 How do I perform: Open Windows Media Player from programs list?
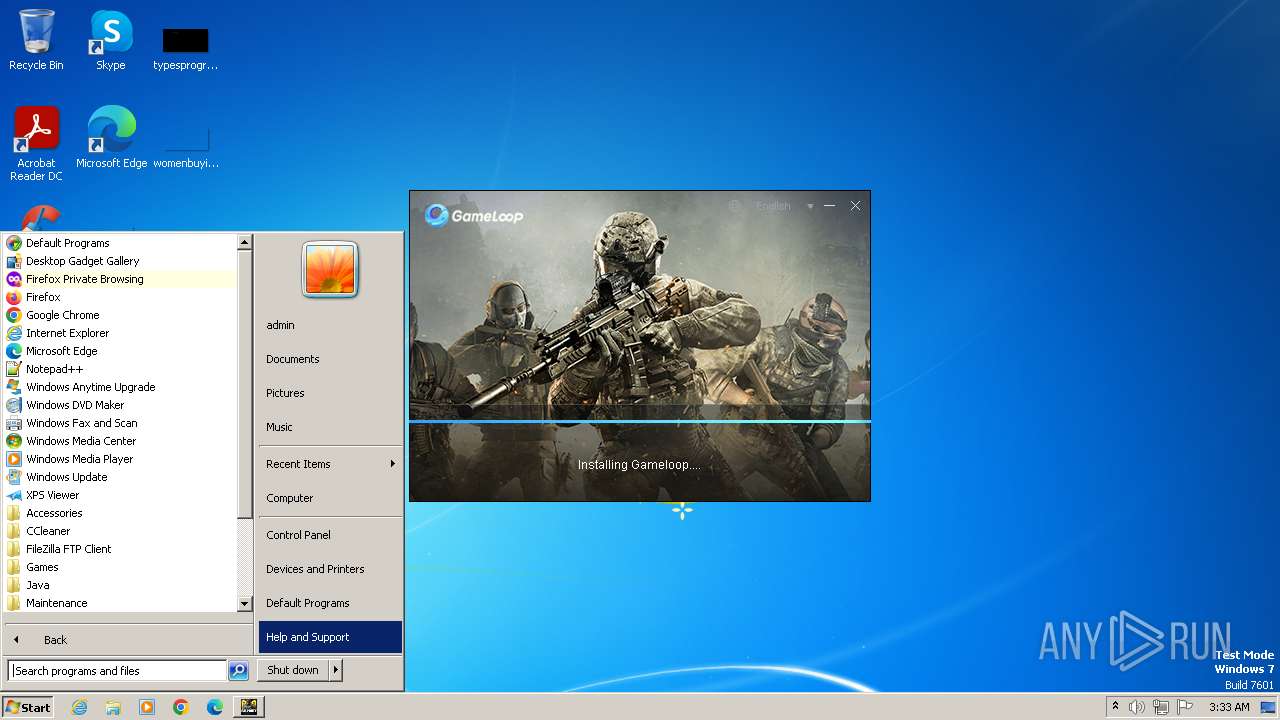[x=120, y=459]
